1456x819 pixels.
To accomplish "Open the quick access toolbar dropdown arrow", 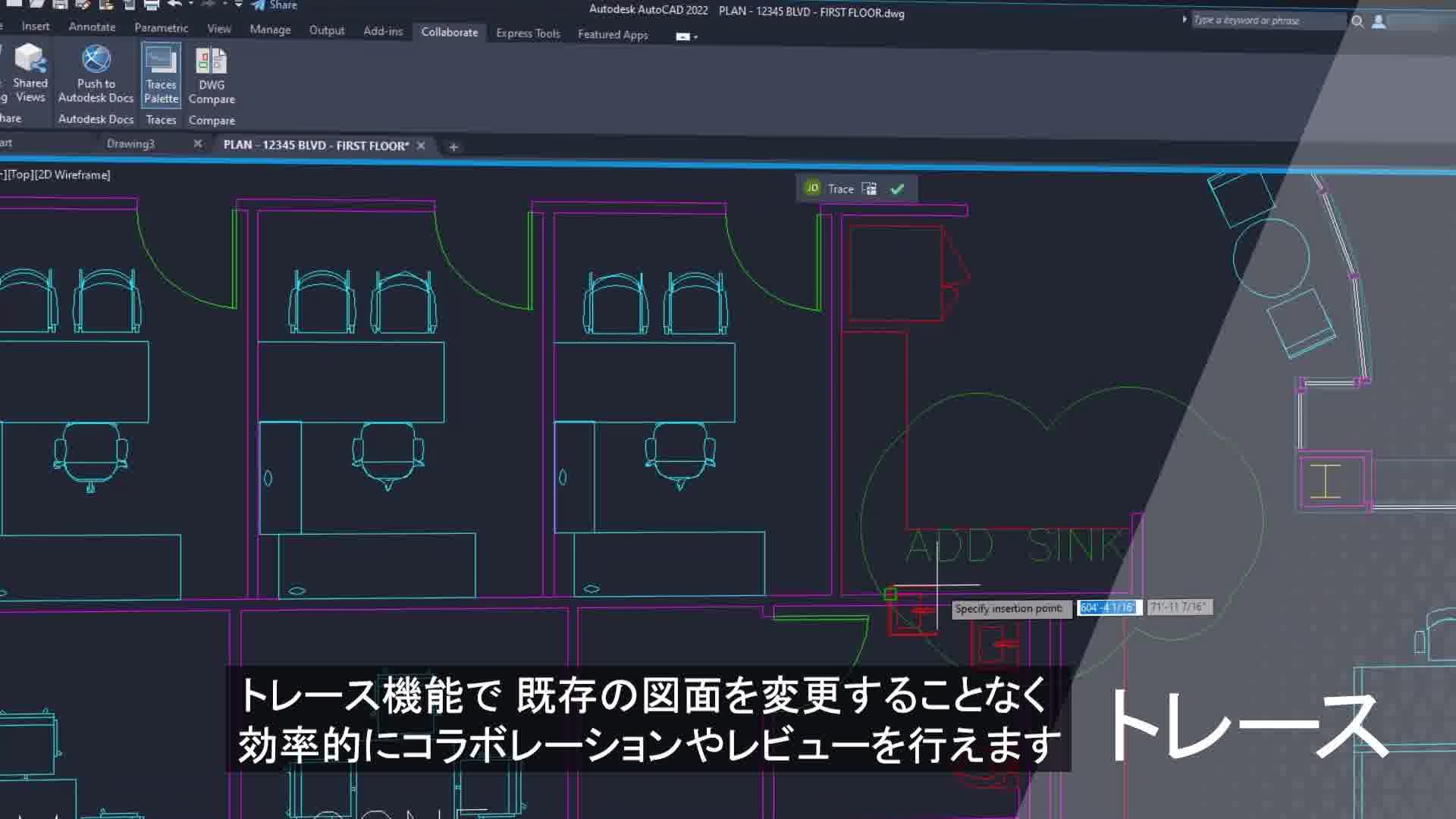I will point(238,5).
